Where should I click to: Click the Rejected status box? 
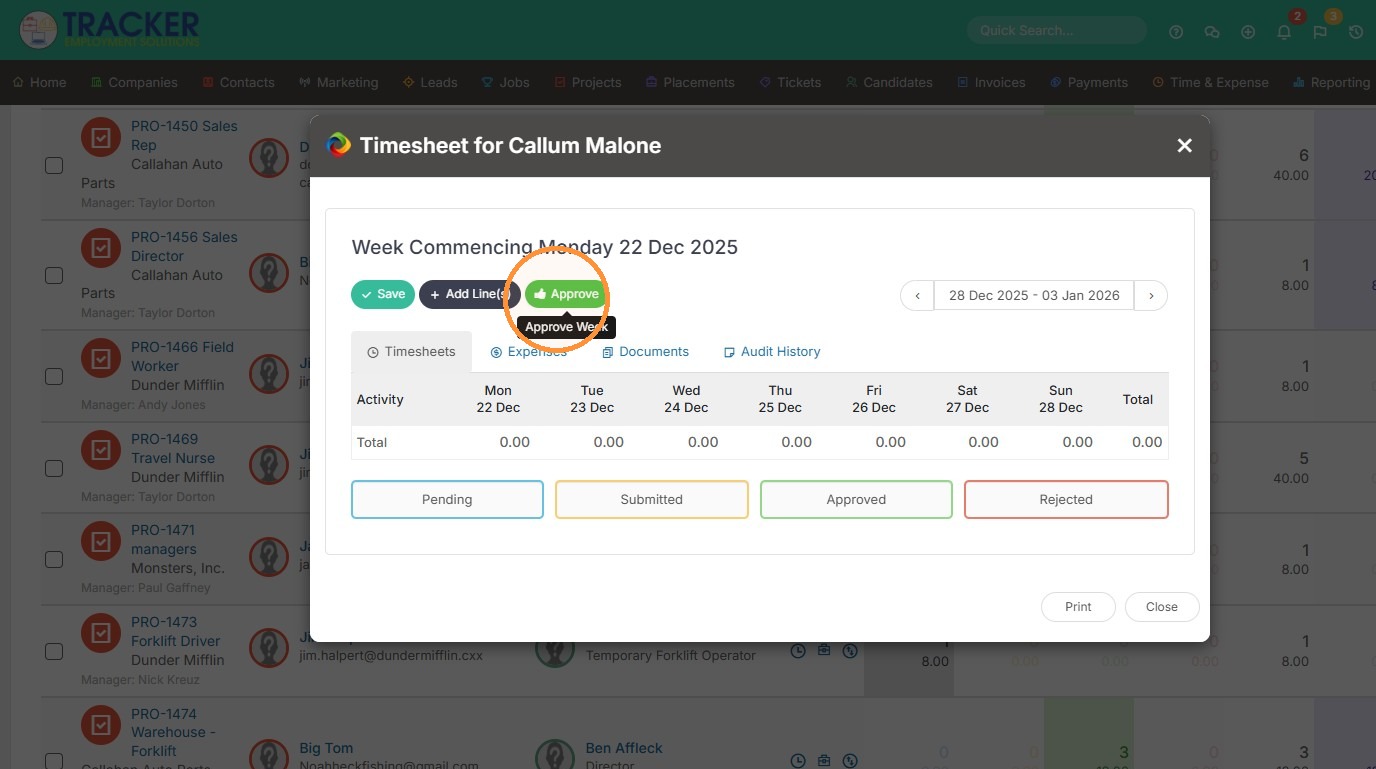(x=1066, y=500)
